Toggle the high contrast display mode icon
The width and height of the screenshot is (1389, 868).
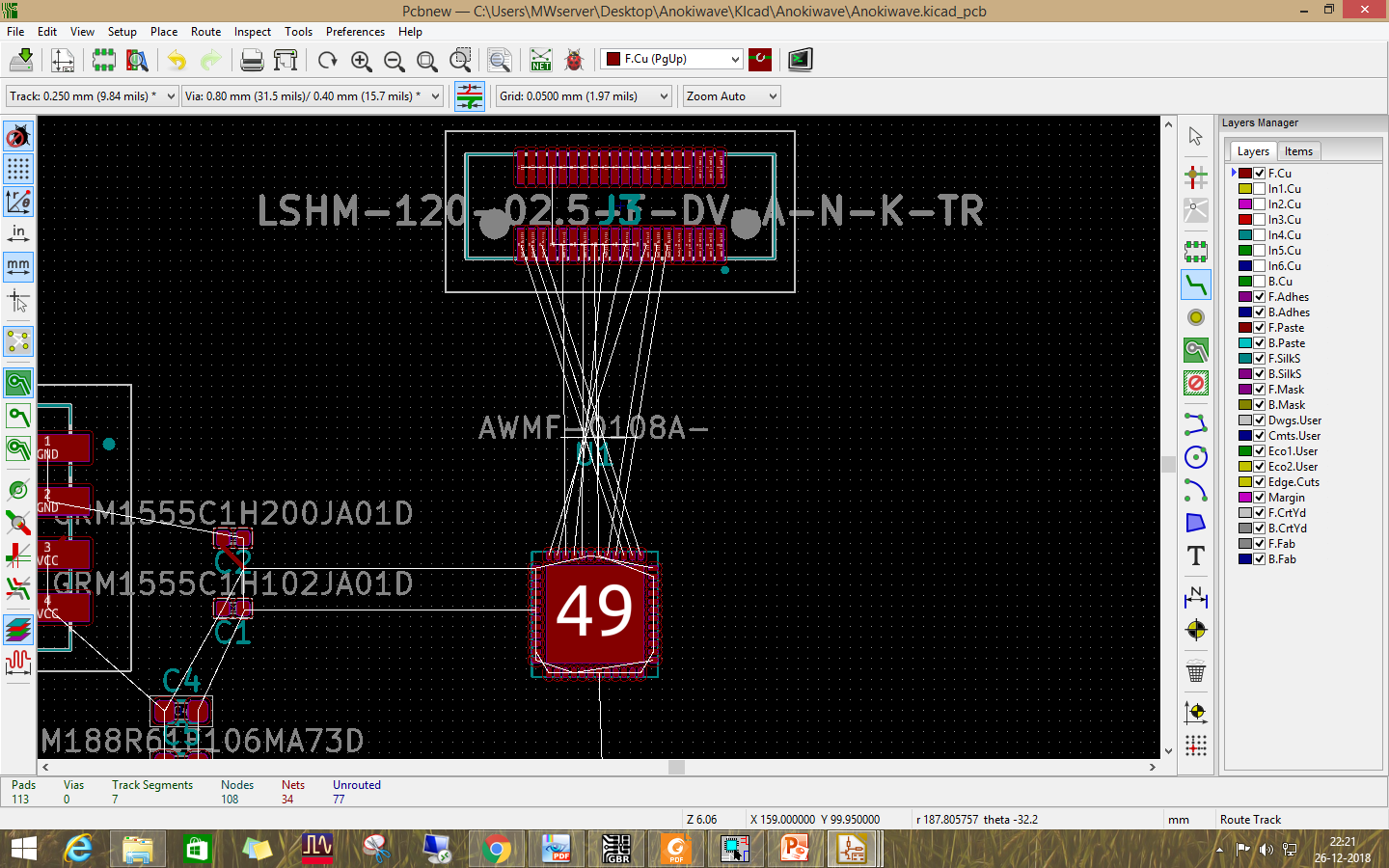pos(18,630)
